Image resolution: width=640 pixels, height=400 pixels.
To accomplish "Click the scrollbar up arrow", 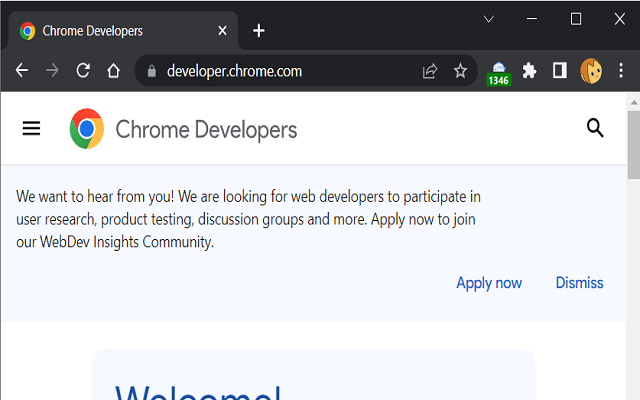I will (x=634, y=102).
